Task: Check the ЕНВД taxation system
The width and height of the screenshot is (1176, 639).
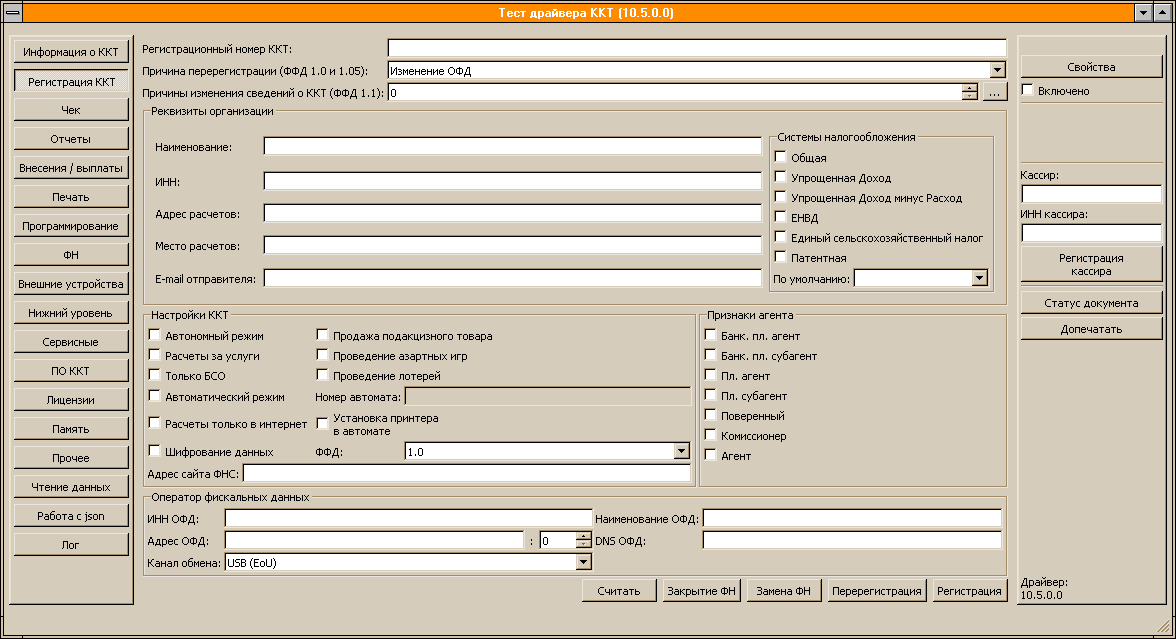Action: tap(781, 217)
